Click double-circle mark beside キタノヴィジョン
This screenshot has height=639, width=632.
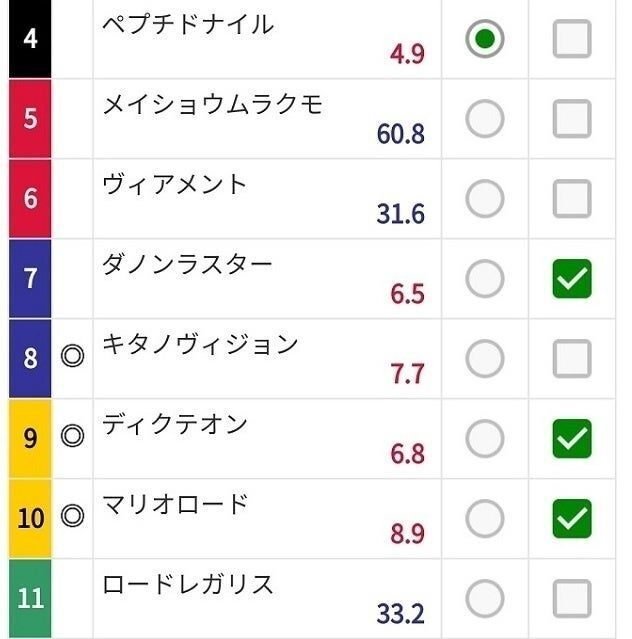click(x=72, y=357)
